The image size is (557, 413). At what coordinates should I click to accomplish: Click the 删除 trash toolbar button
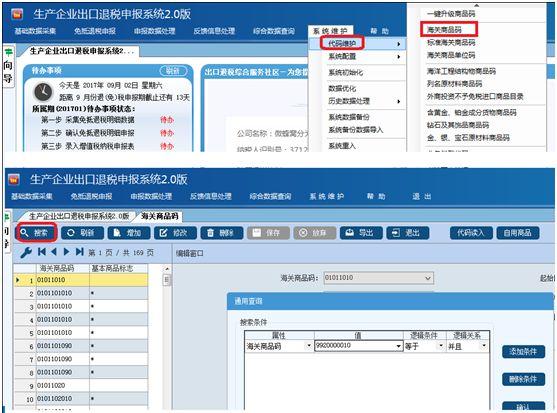(x=222, y=233)
